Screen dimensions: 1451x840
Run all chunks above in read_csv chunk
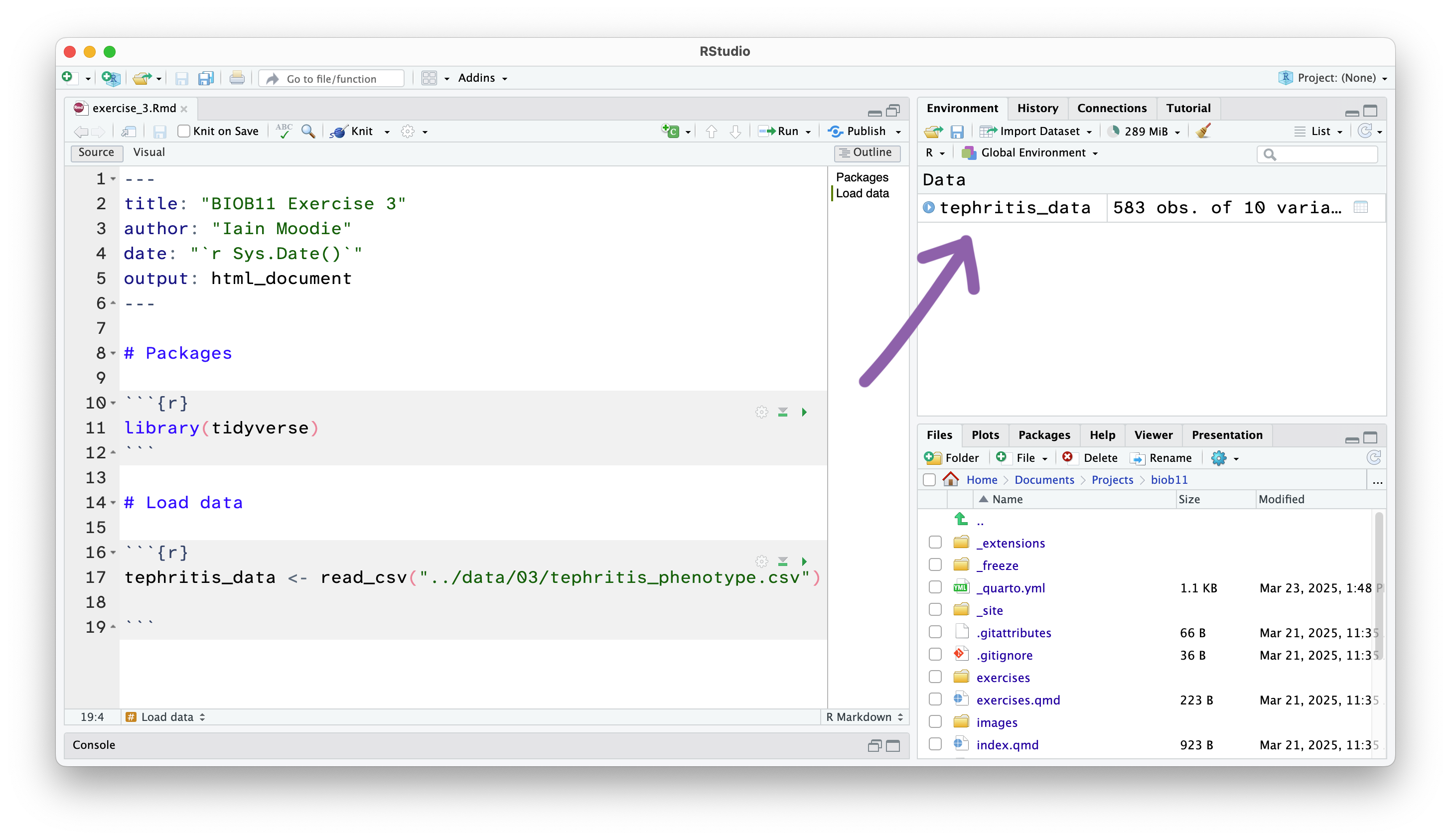(782, 561)
